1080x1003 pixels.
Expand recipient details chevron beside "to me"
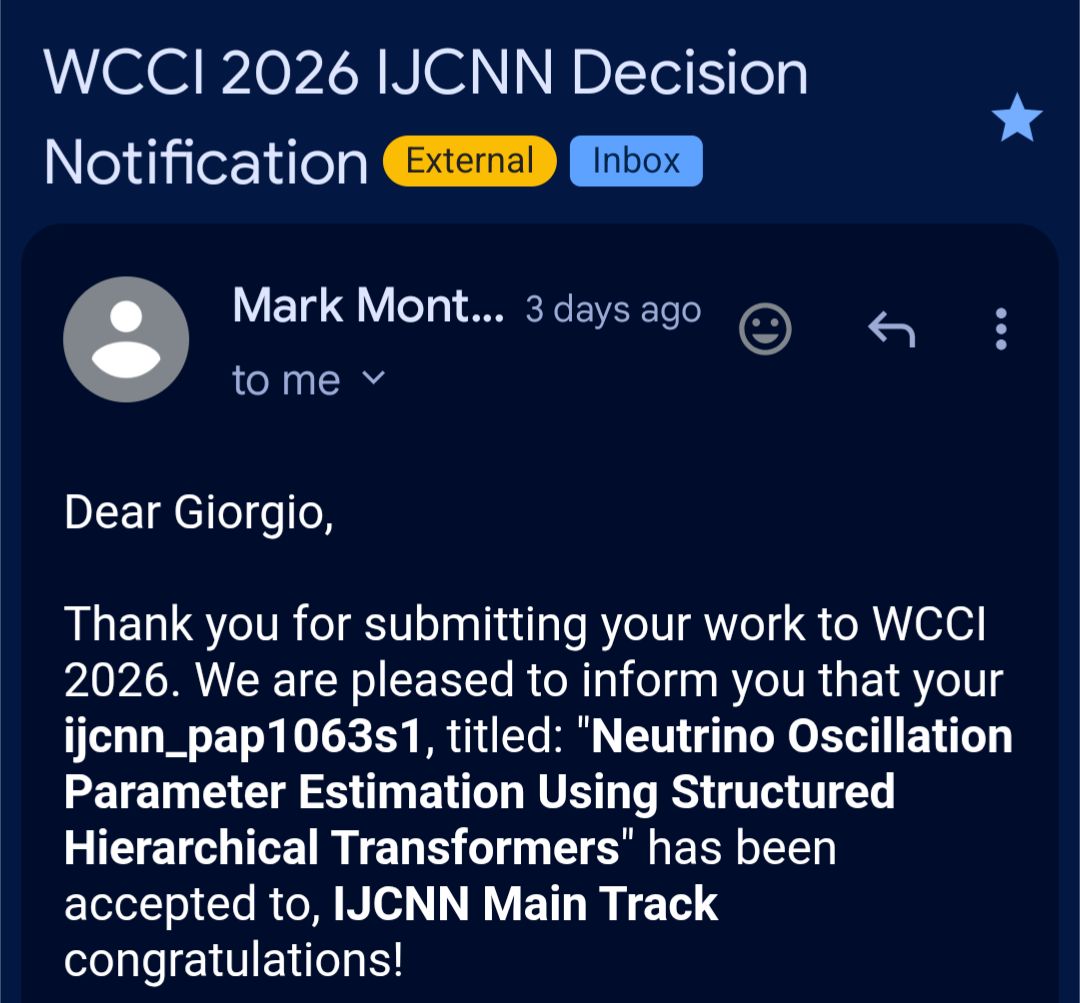[x=372, y=378]
